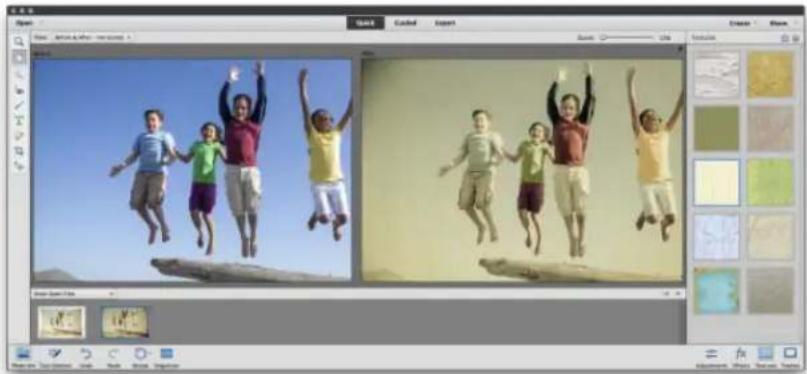Select the Zoom magnifier tool
This screenshot has width=807, height=374.
pos(19,42)
